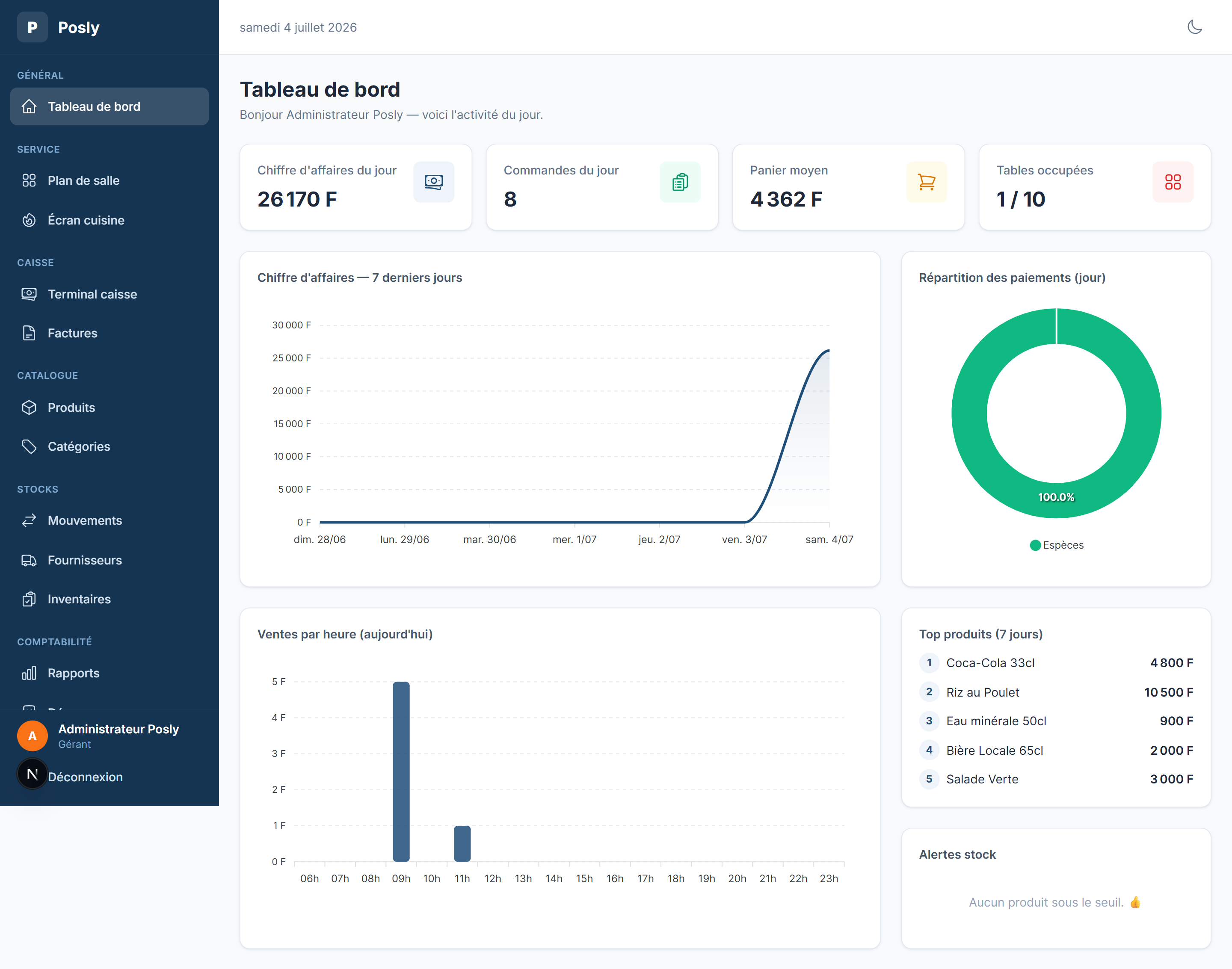Click "dim. 28/06" label on revenue chart

click(320, 540)
